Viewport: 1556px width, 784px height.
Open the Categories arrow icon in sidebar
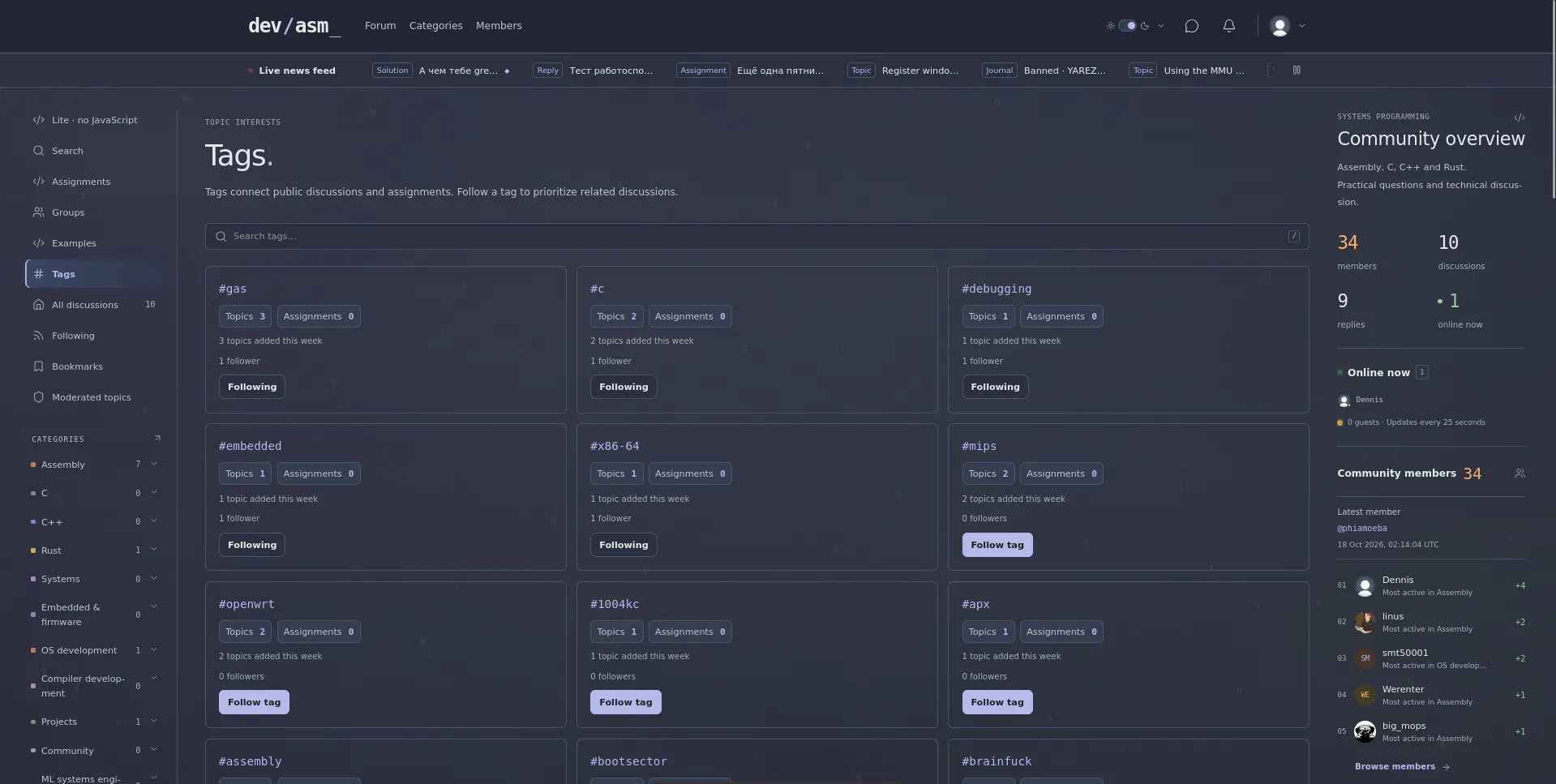click(x=157, y=439)
